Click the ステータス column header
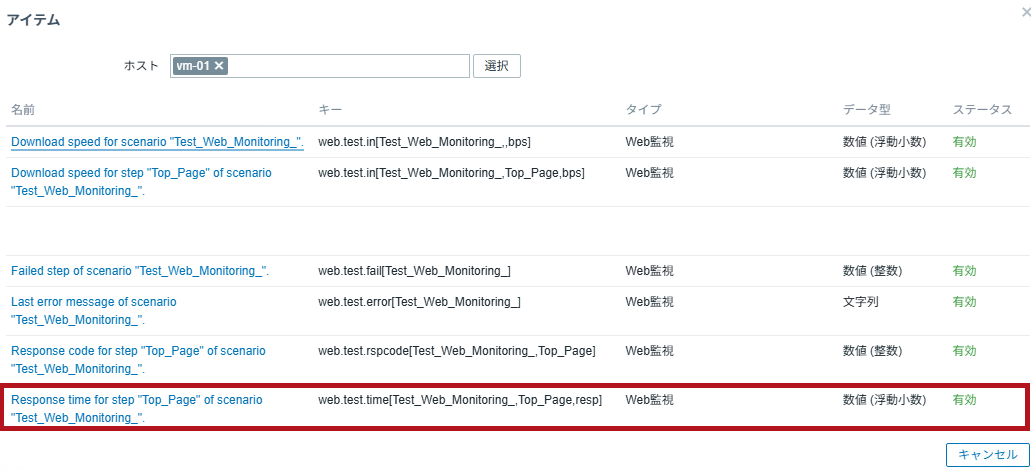This screenshot has height=473, width=1031. tap(982, 110)
